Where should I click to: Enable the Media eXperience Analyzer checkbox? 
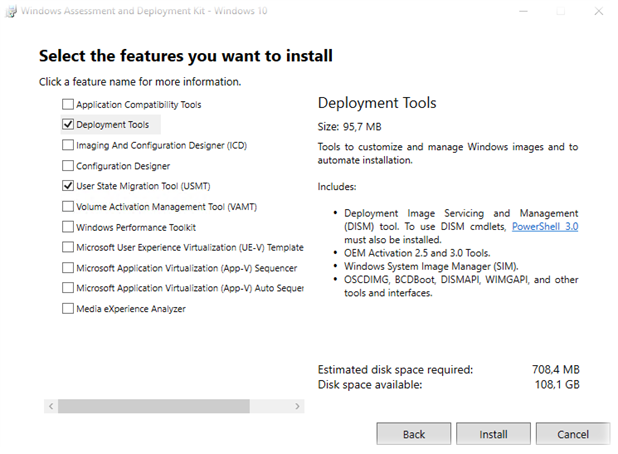[x=68, y=308]
